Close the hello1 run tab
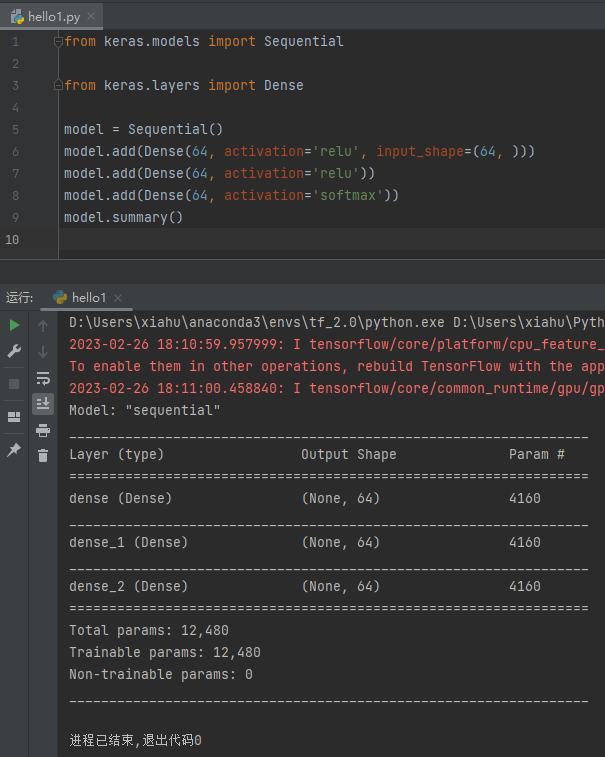The height and width of the screenshot is (757, 605). 118,298
